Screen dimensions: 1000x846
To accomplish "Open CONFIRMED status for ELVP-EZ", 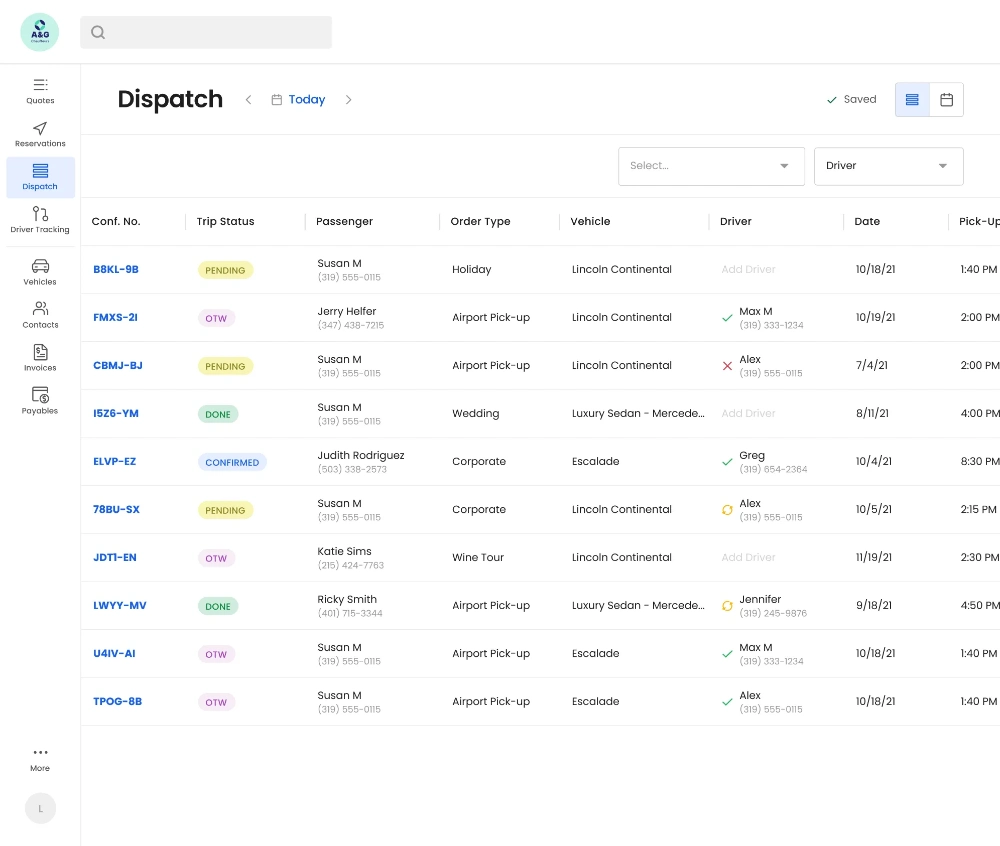I will click(x=232, y=462).
